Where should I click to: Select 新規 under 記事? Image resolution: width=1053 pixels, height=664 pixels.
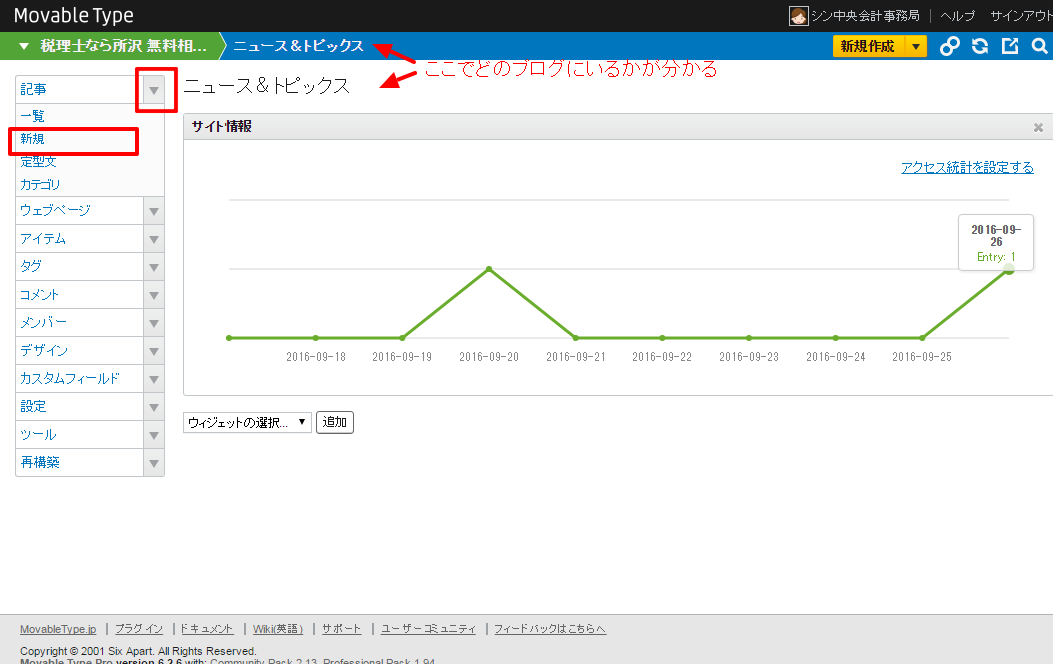(32, 139)
